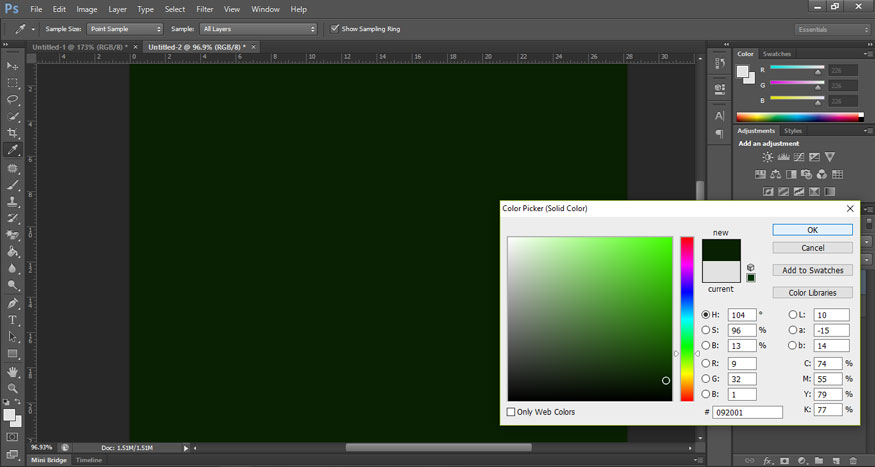Select the Lasso tool
This screenshot has width=875, height=467.
[13, 100]
